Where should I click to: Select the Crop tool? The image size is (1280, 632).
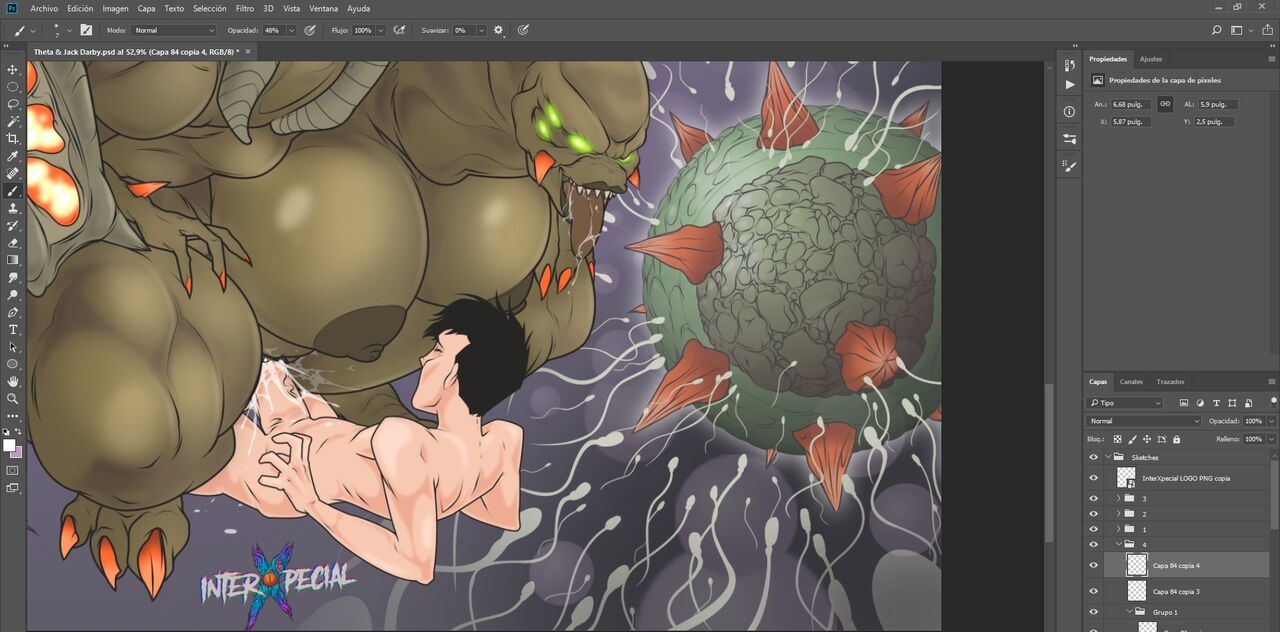[x=13, y=138]
